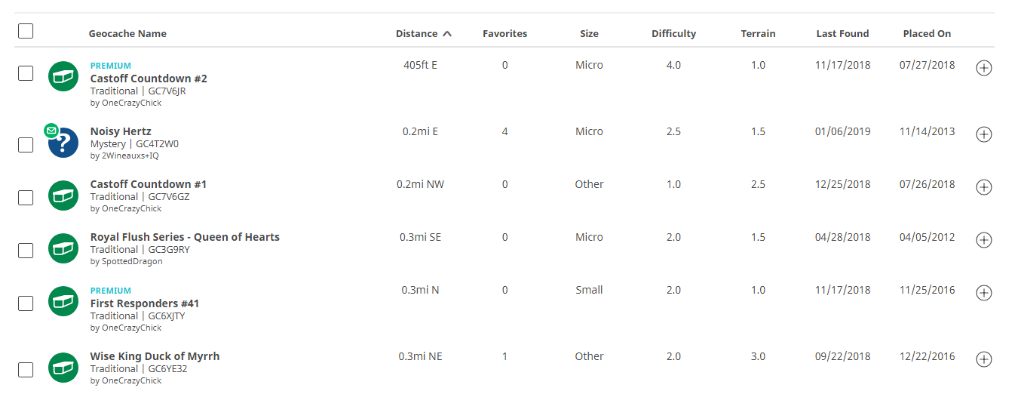Viewport: 1024px width, 397px height.
Task: Click the cache icon beside Royal Flush Series
Action: [63, 248]
